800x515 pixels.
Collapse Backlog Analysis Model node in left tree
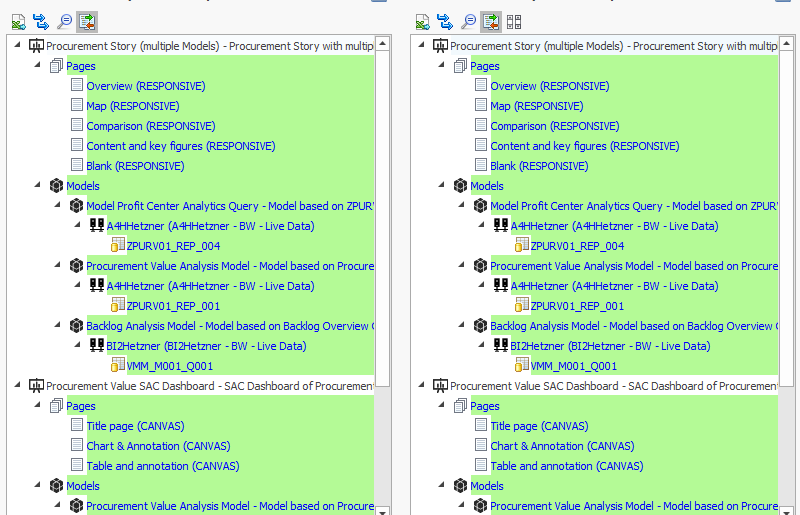(x=59, y=326)
